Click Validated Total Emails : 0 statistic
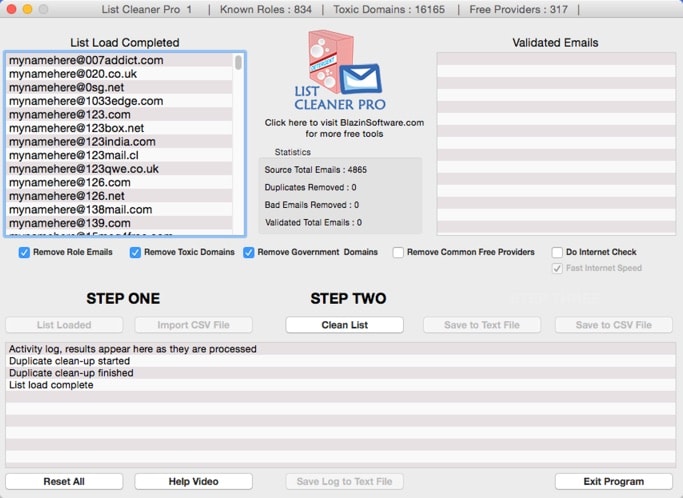Screen dimensions: 683x498 [314, 223]
